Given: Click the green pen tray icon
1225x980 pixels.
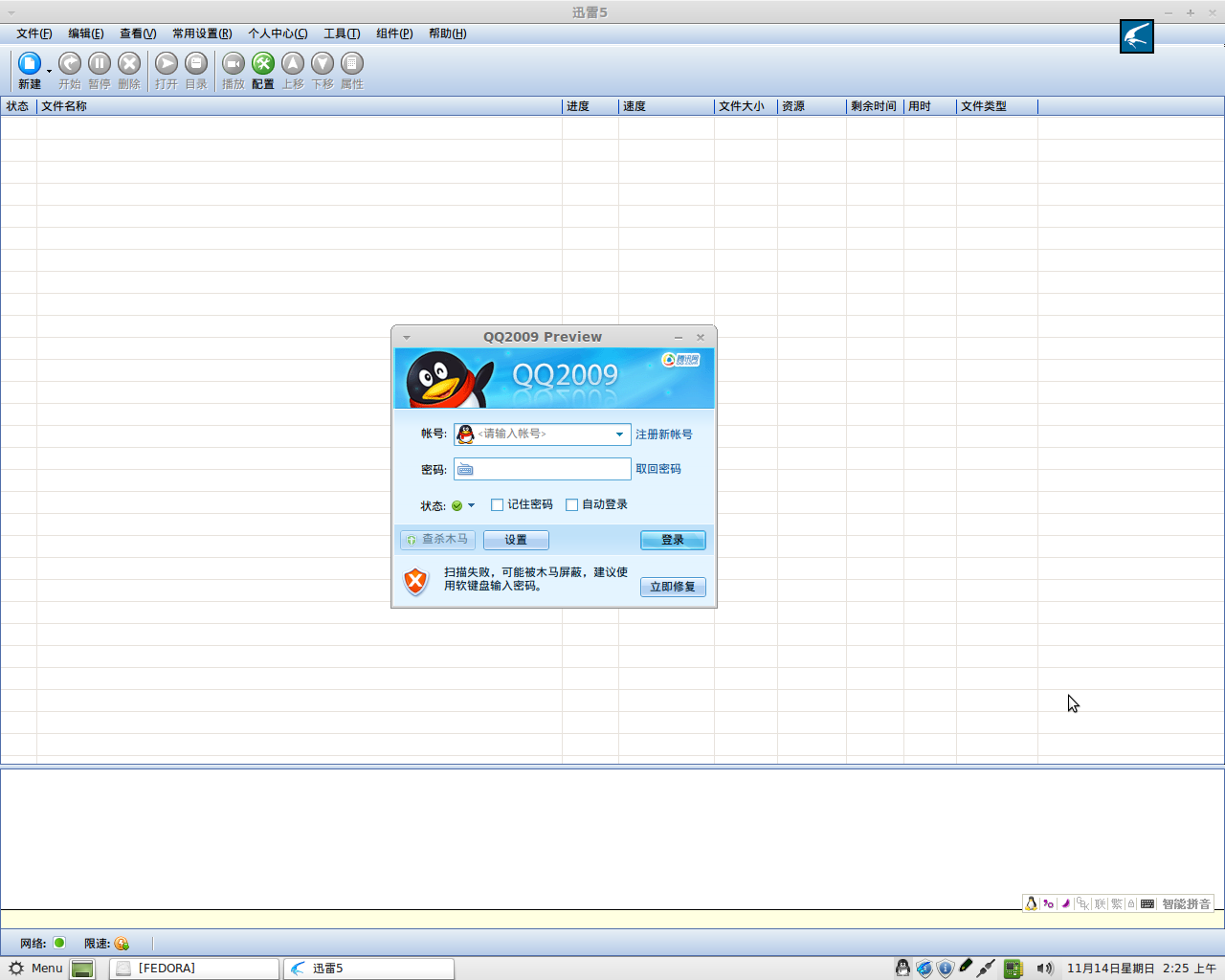Looking at the screenshot, I should point(966,968).
